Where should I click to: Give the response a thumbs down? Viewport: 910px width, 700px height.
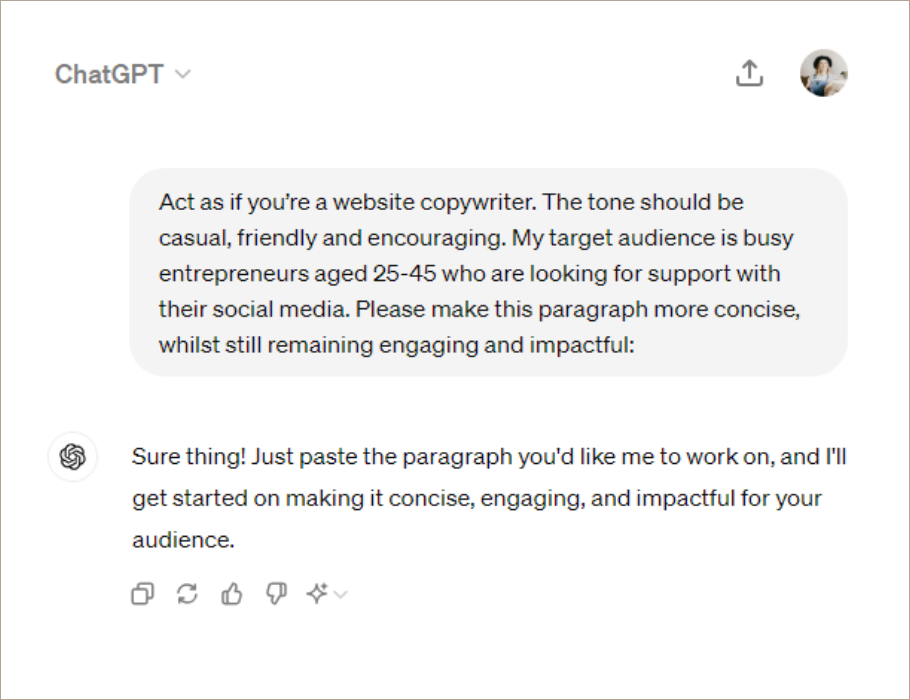click(276, 594)
